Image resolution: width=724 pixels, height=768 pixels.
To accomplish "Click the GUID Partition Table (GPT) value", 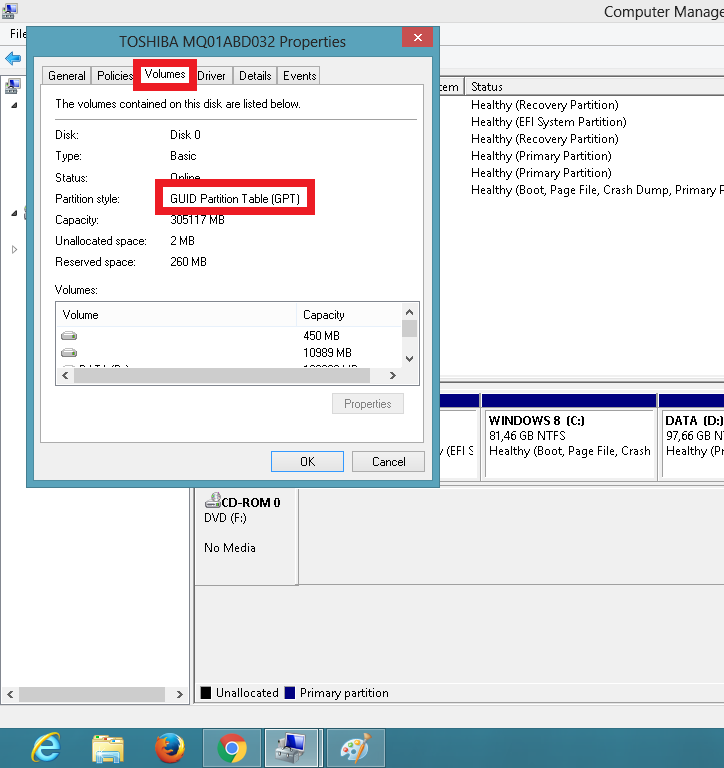I will point(235,199).
